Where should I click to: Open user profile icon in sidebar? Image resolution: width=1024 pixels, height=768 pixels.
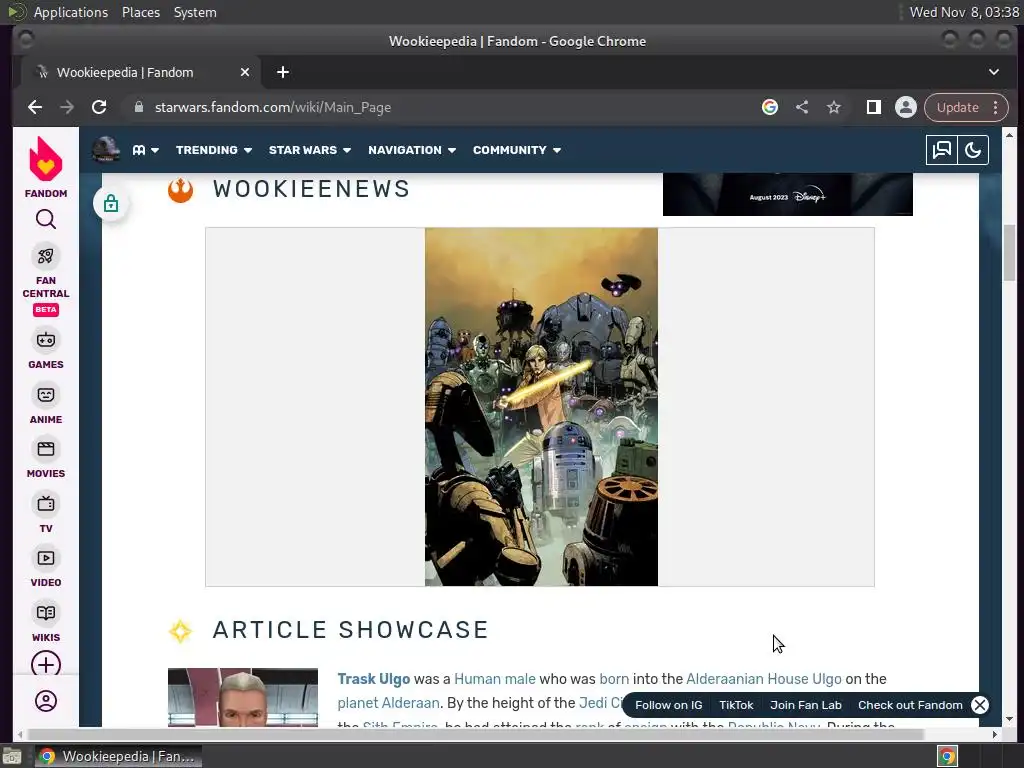point(46,701)
